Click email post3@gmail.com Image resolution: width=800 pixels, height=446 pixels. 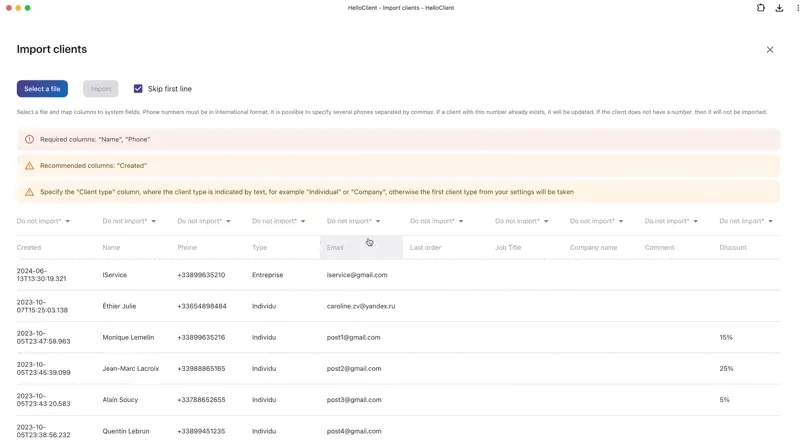click(354, 400)
